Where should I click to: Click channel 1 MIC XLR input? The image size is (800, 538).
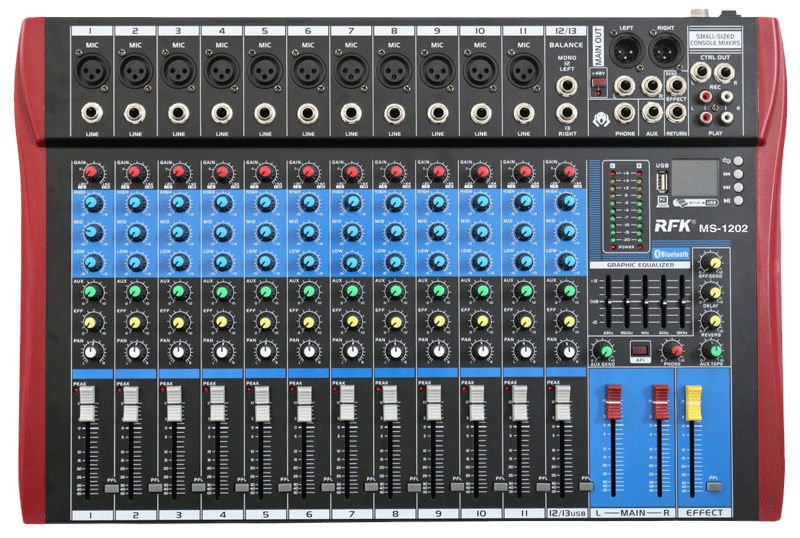coord(92,72)
